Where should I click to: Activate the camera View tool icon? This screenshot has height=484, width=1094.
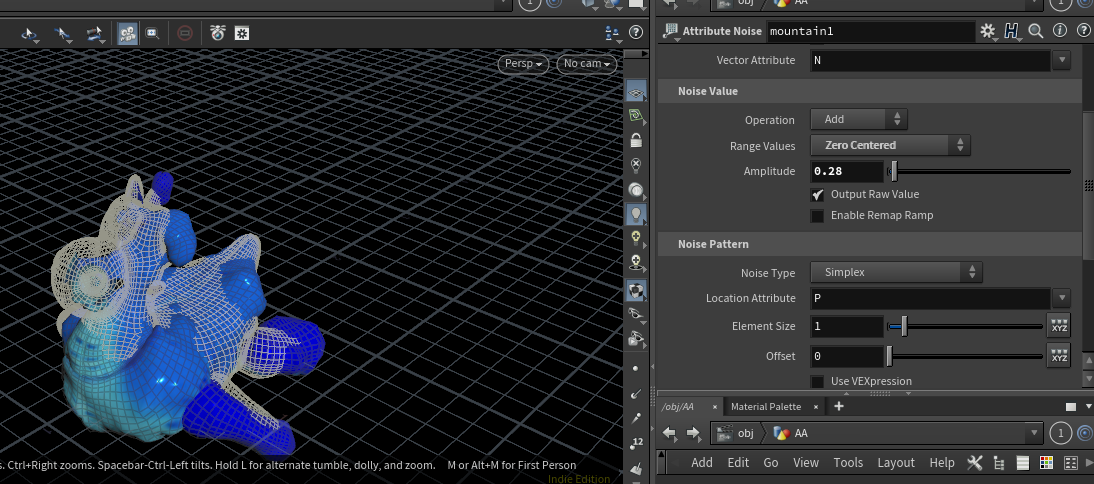pos(127,33)
